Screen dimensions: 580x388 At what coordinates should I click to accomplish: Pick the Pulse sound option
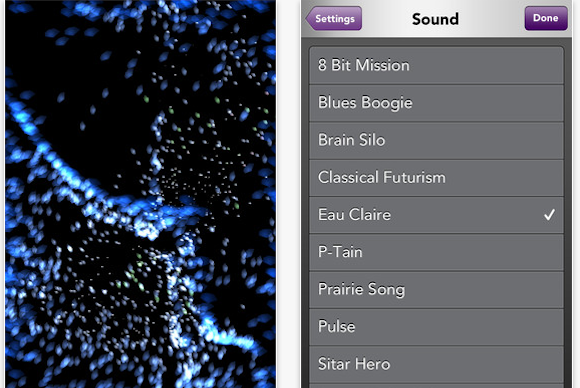pyautogui.click(x=436, y=327)
